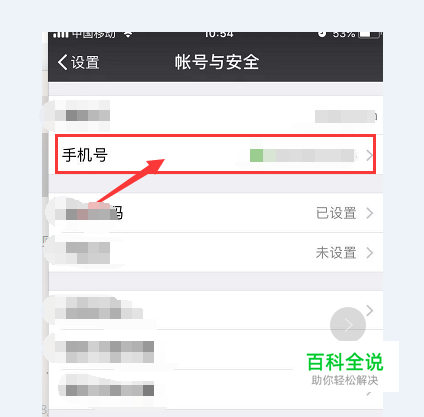Tap the cellular signal bars icon
The height and width of the screenshot is (417, 424).
[x=61, y=34]
